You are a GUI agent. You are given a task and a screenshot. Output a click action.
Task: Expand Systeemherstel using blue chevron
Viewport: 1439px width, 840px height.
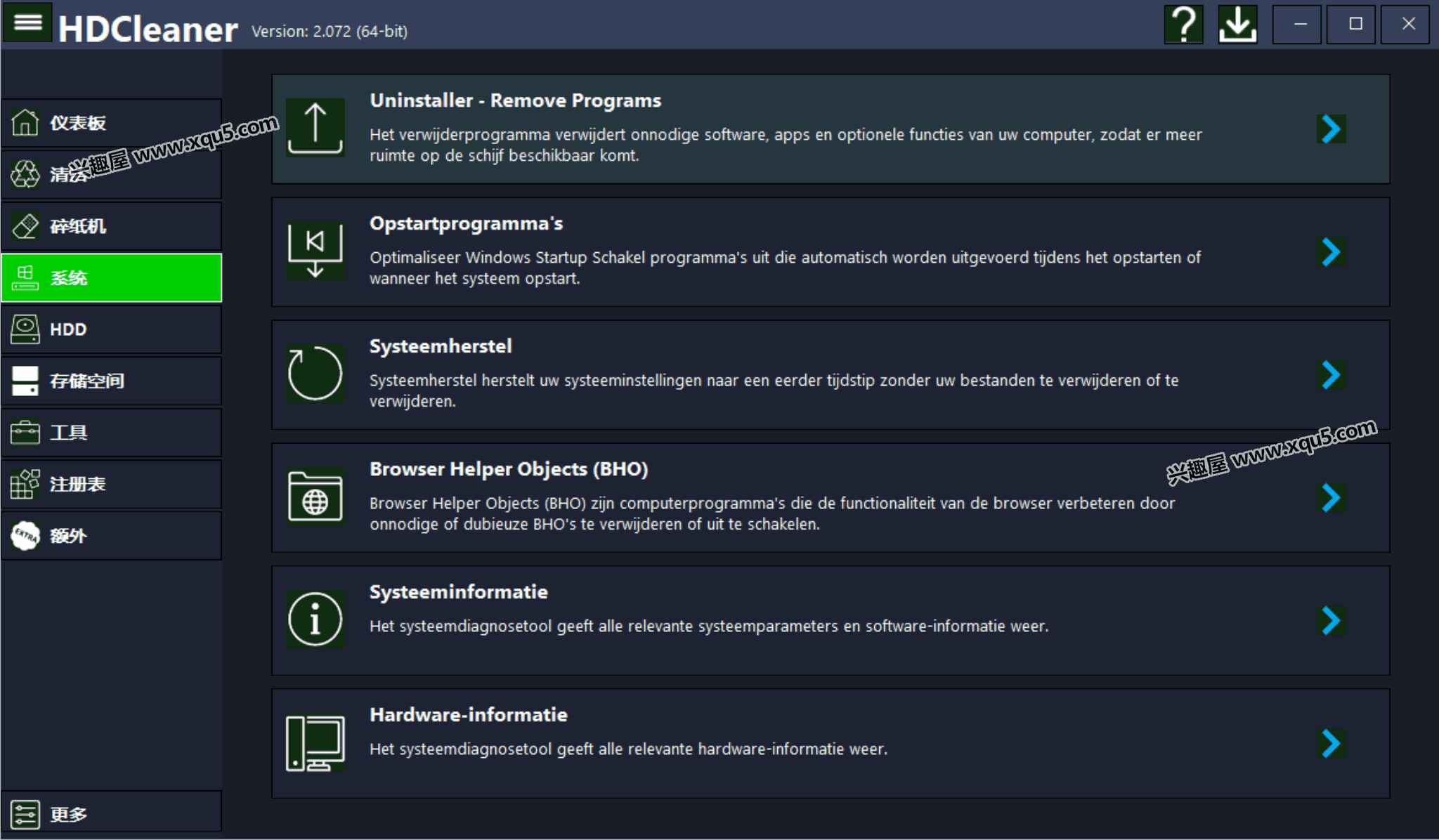(x=1331, y=374)
